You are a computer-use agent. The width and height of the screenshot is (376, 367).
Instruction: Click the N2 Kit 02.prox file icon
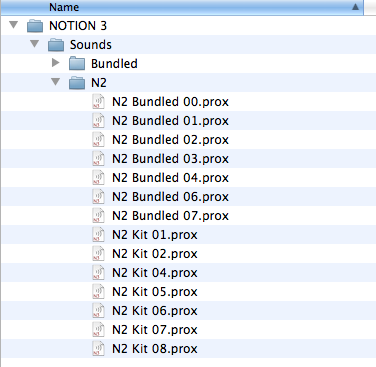pyautogui.click(x=98, y=253)
